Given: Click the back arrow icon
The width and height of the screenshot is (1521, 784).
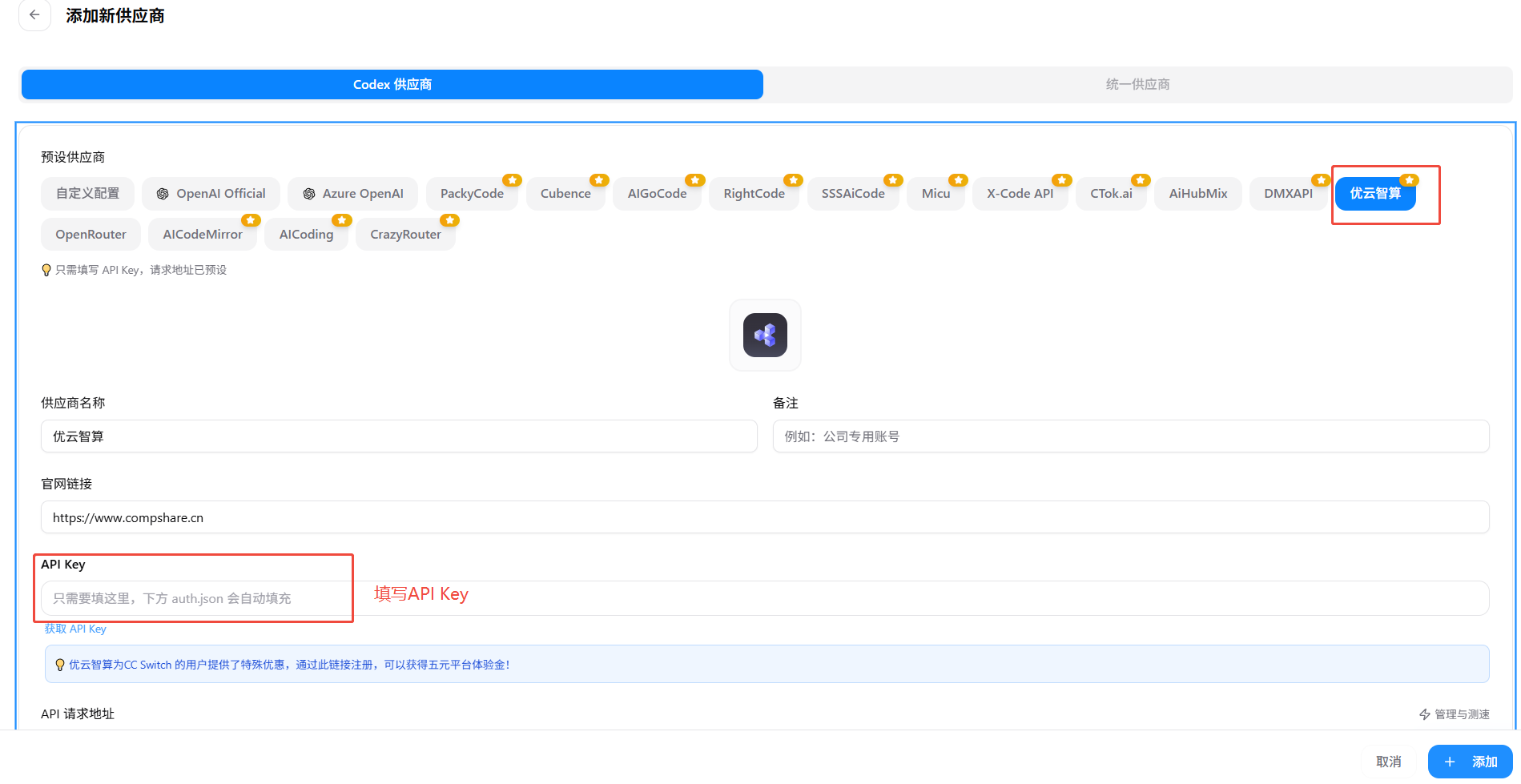Looking at the screenshot, I should pyautogui.click(x=34, y=15).
